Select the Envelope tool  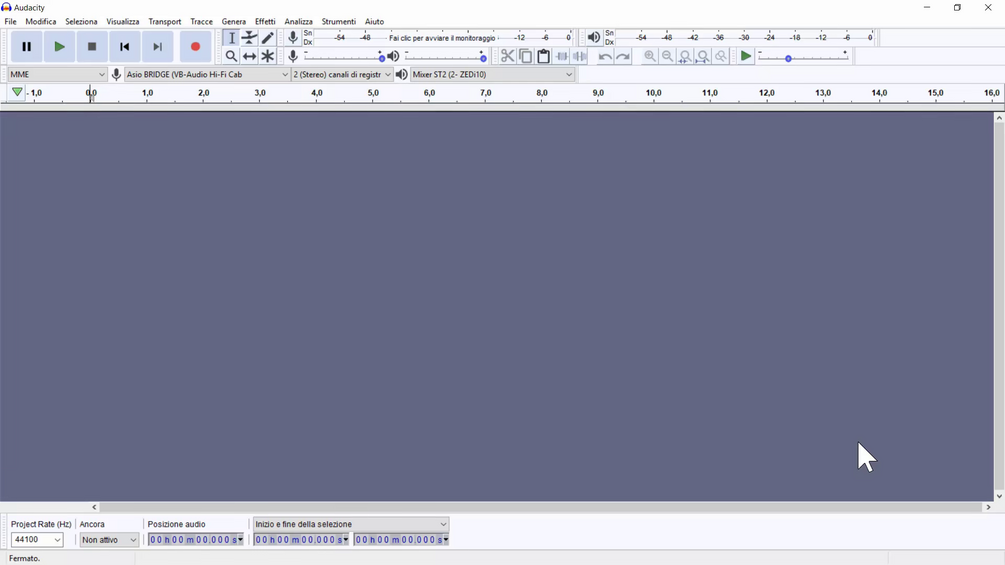tap(249, 38)
